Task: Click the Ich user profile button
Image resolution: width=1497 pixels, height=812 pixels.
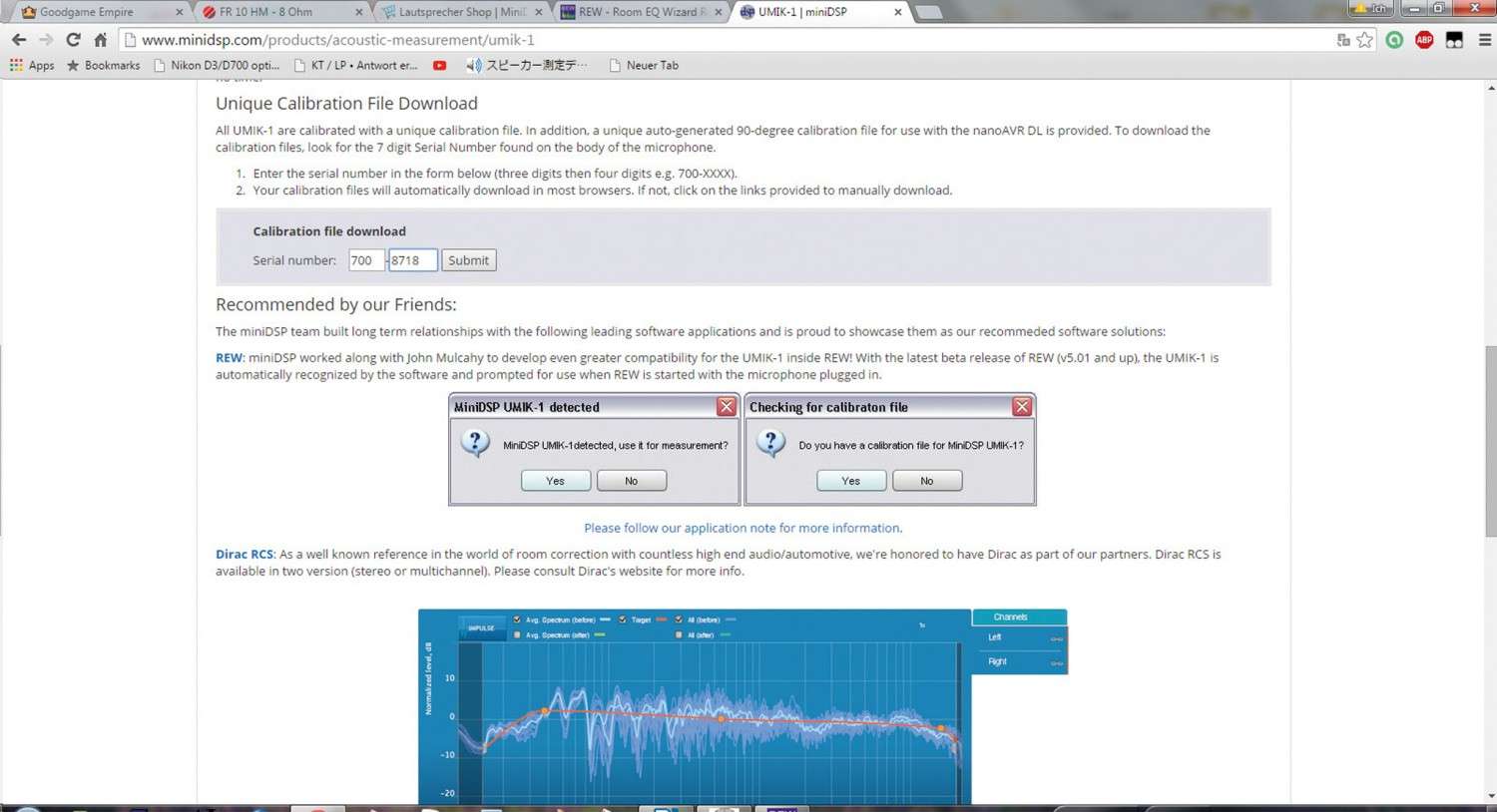Action: tap(1372, 8)
